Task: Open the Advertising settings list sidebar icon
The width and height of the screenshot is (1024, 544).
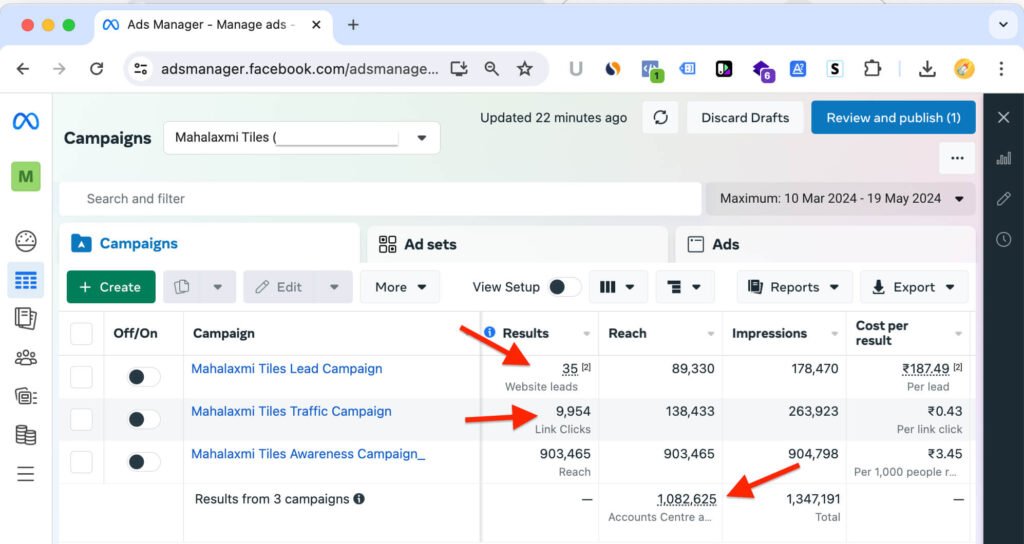Action: [x=25, y=396]
